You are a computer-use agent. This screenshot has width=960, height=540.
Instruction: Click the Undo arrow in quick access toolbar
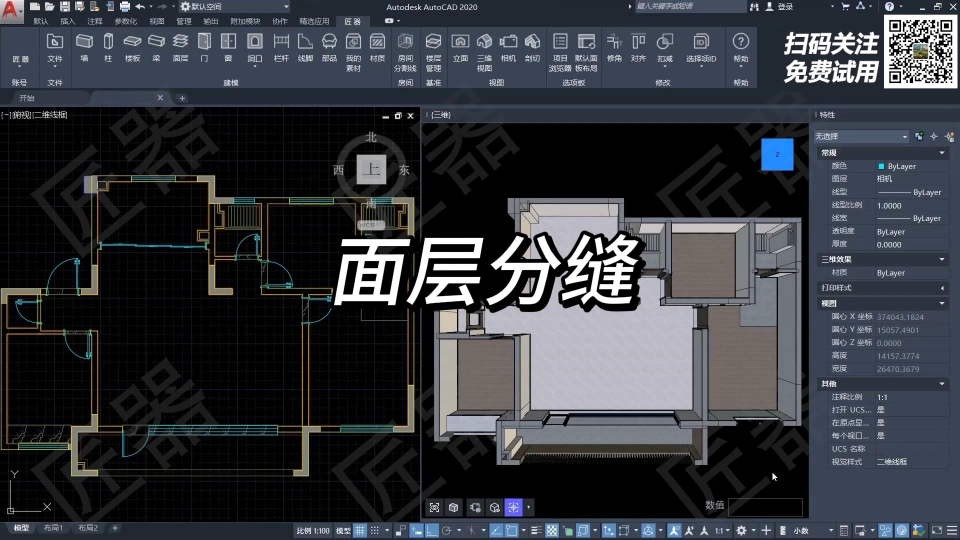click(x=140, y=7)
